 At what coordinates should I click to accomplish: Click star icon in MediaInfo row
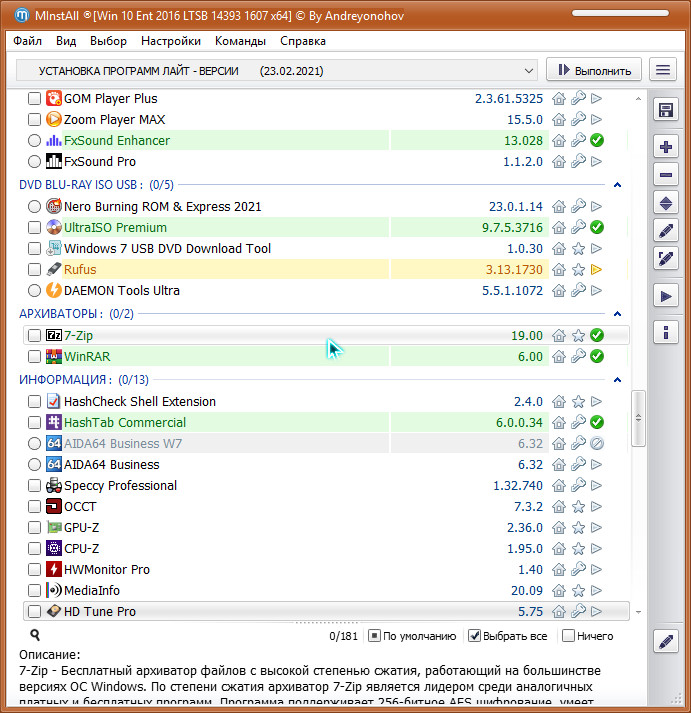(x=578, y=591)
